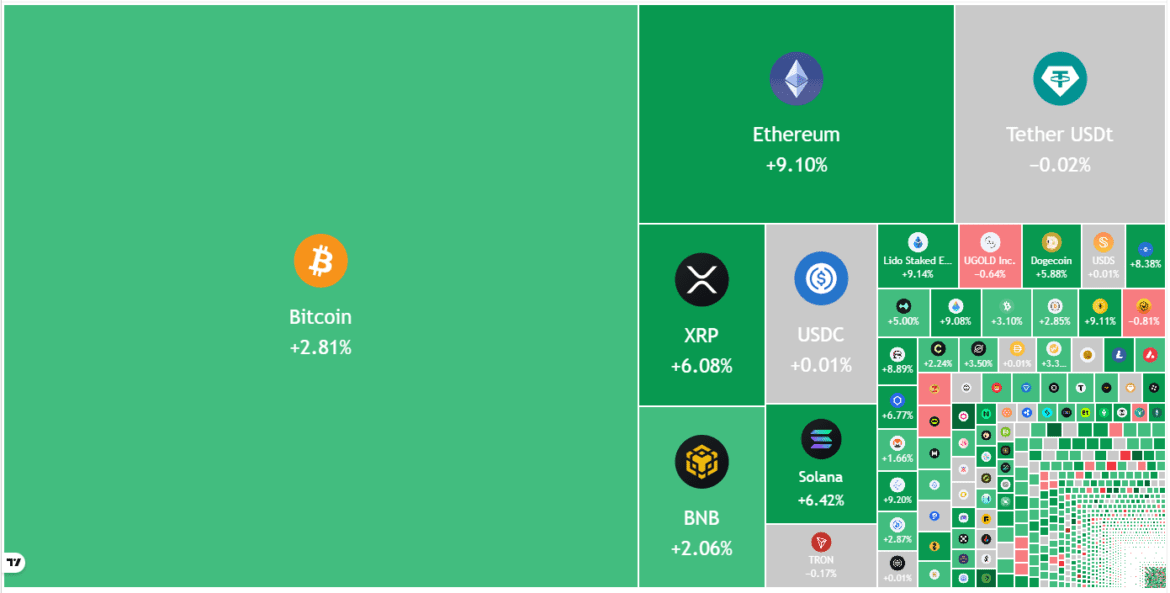
Task: Select the tile showing +6.77%
Action: click(x=897, y=407)
